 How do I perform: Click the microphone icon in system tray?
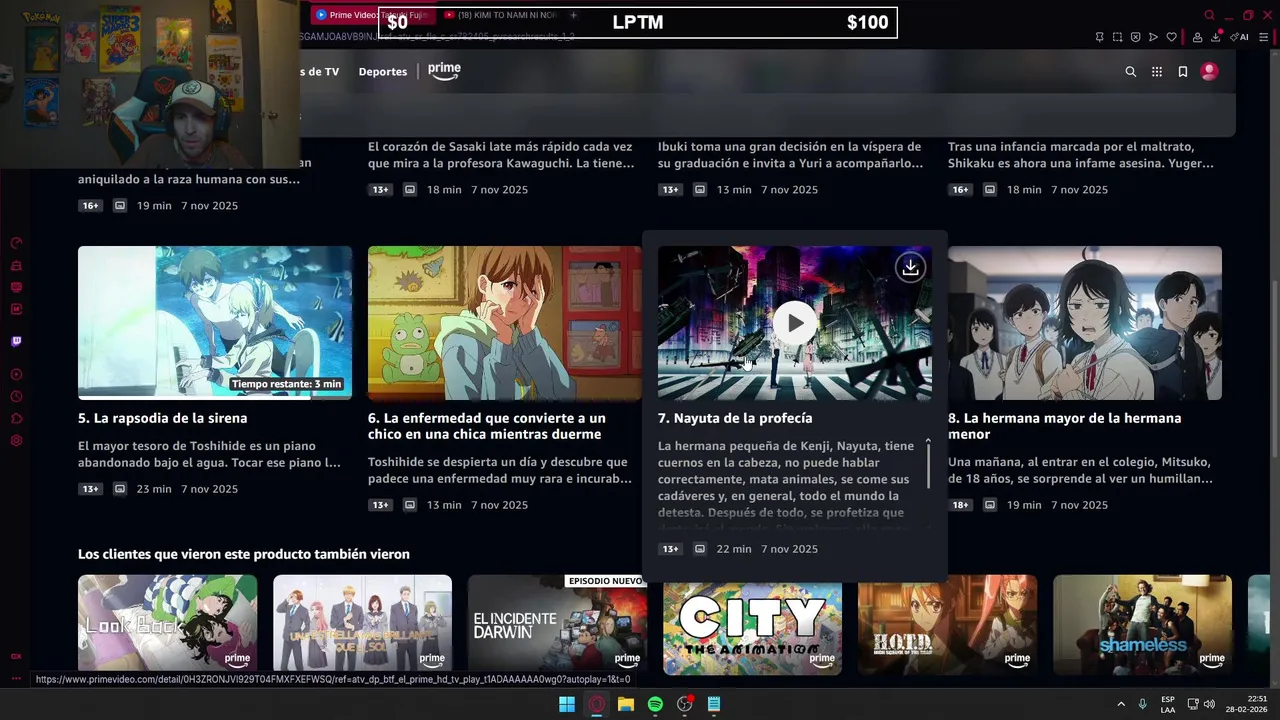1142,704
